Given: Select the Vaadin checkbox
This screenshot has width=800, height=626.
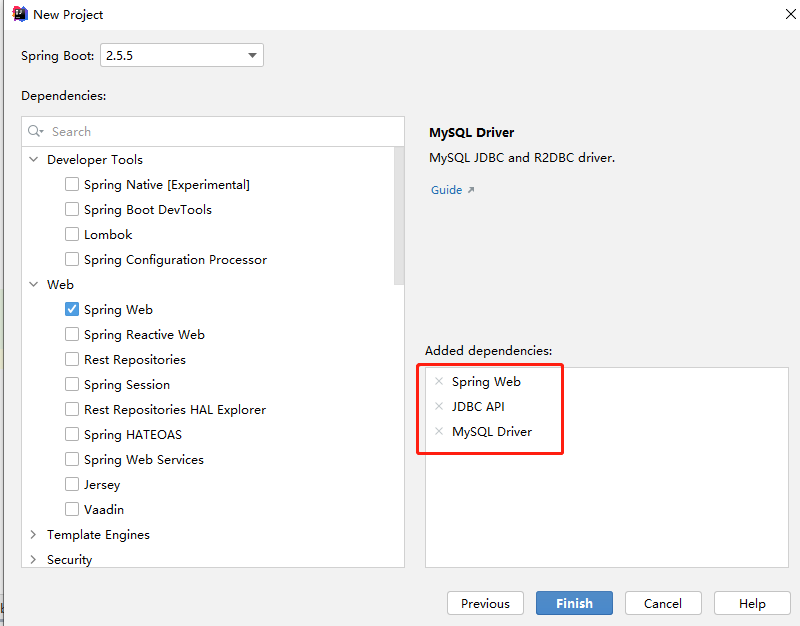Looking at the screenshot, I should tap(72, 509).
